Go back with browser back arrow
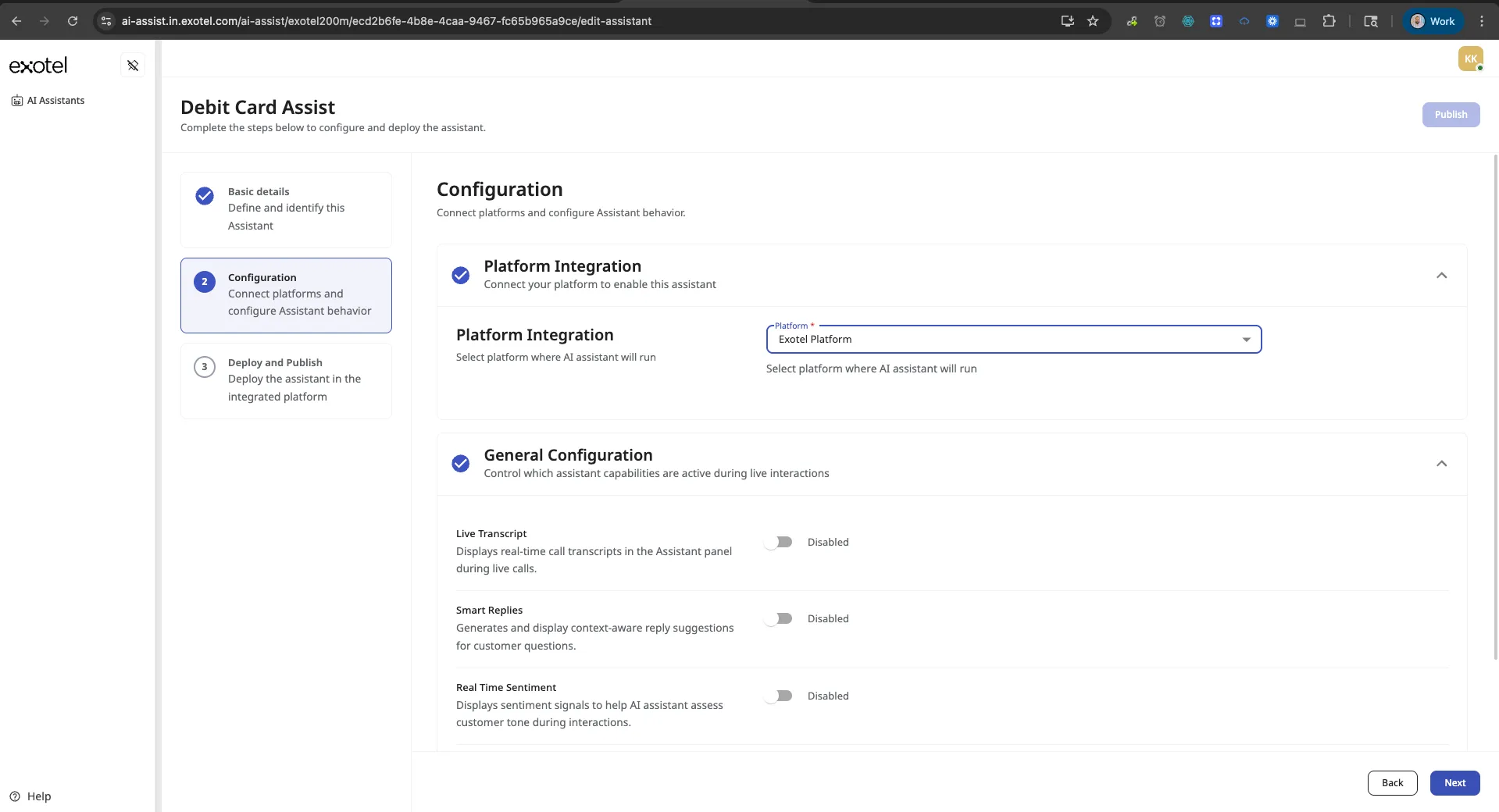Image resolution: width=1499 pixels, height=812 pixels. (16, 21)
